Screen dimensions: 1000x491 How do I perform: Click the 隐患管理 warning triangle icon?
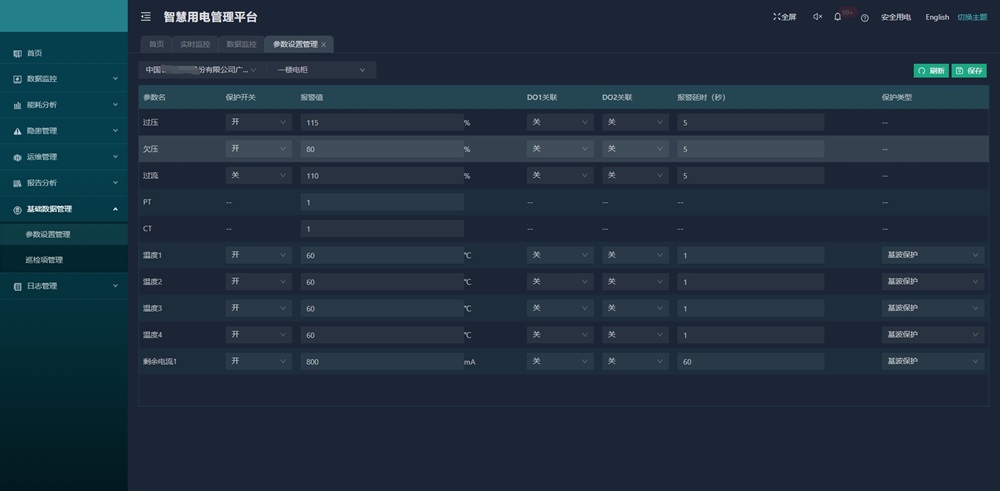(x=17, y=131)
